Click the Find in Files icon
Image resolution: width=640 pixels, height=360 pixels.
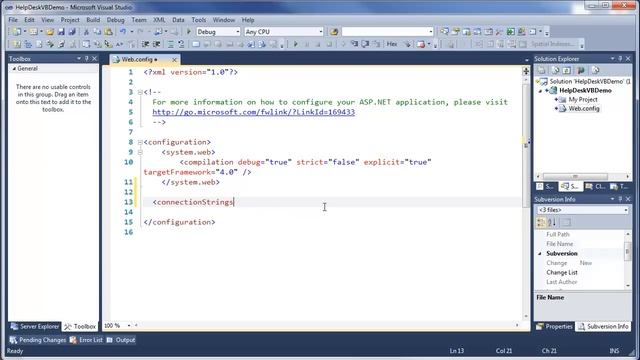click(334, 31)
